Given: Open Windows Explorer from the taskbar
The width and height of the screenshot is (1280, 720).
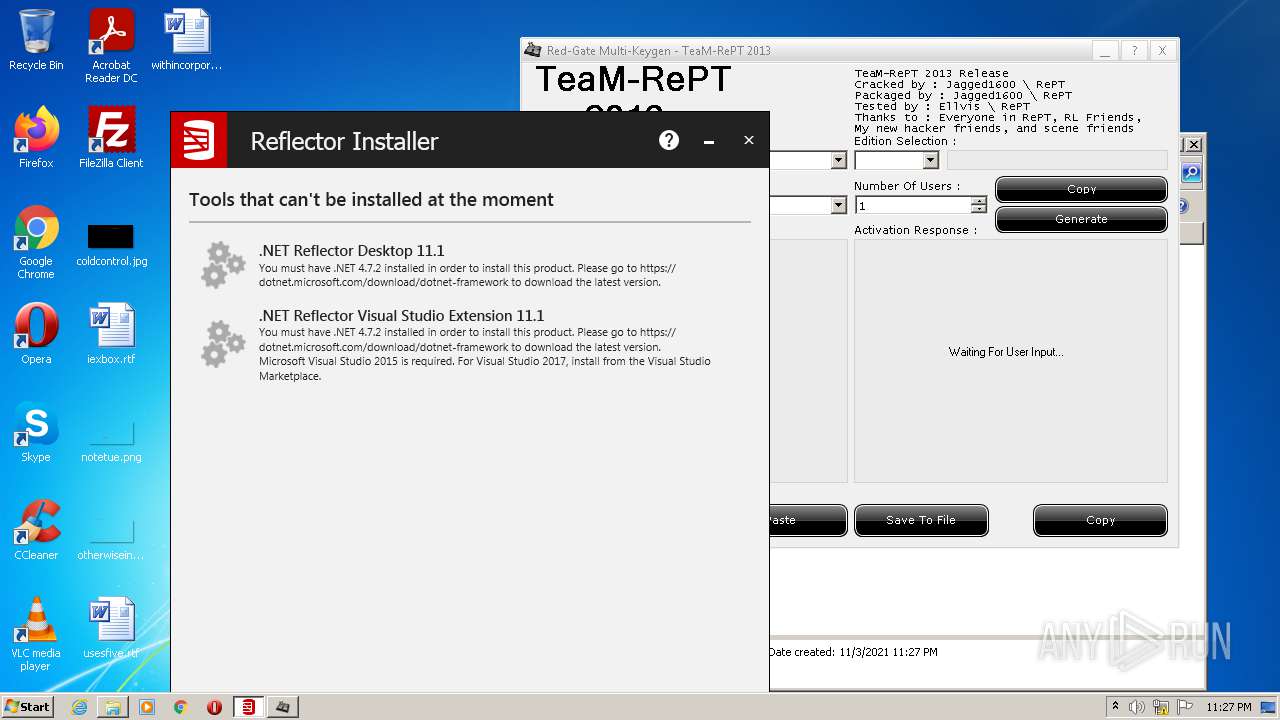Looking at the screenshot, I should point(113,707).
